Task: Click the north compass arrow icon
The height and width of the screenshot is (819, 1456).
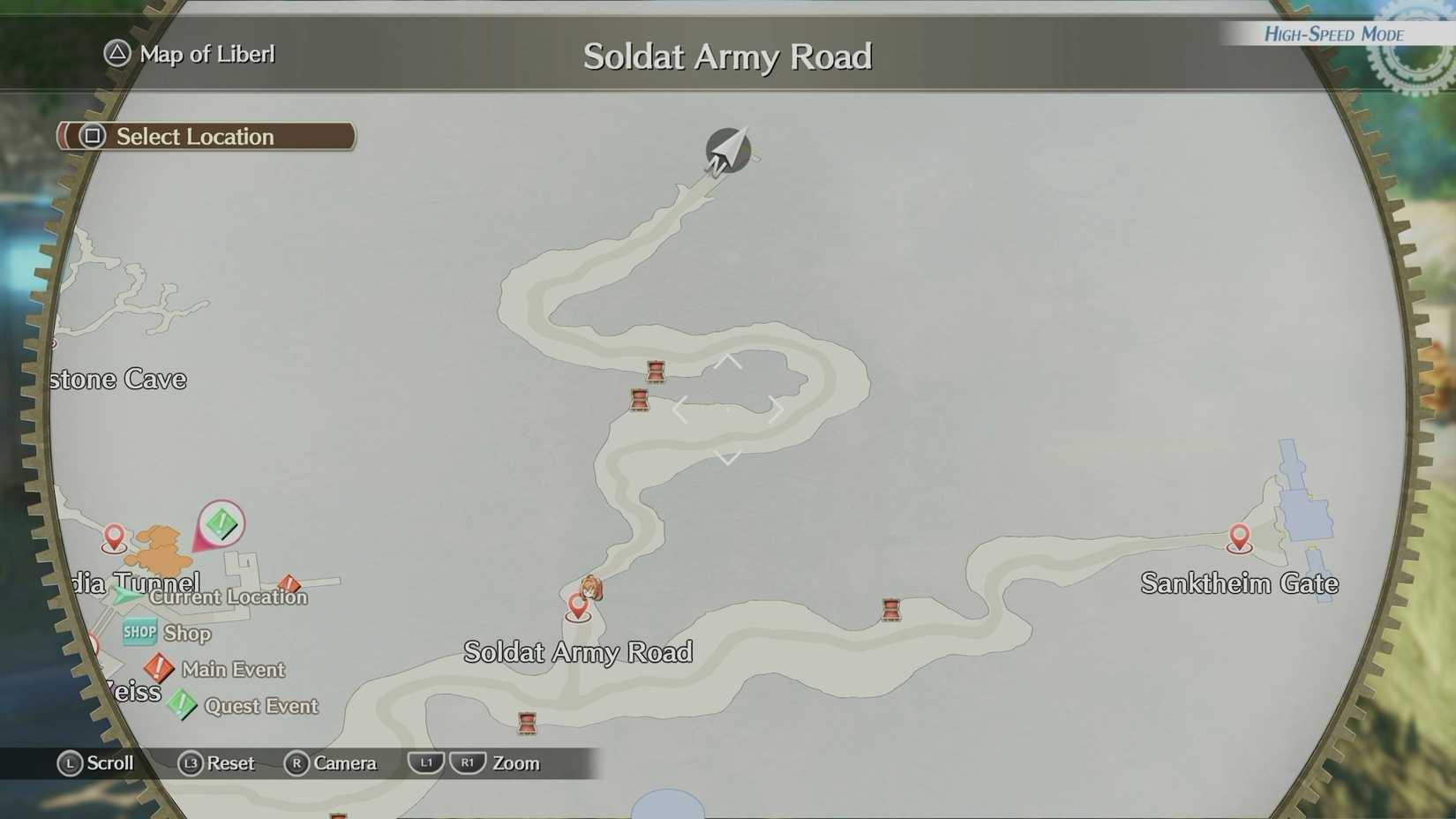Action: coord(727,151)
